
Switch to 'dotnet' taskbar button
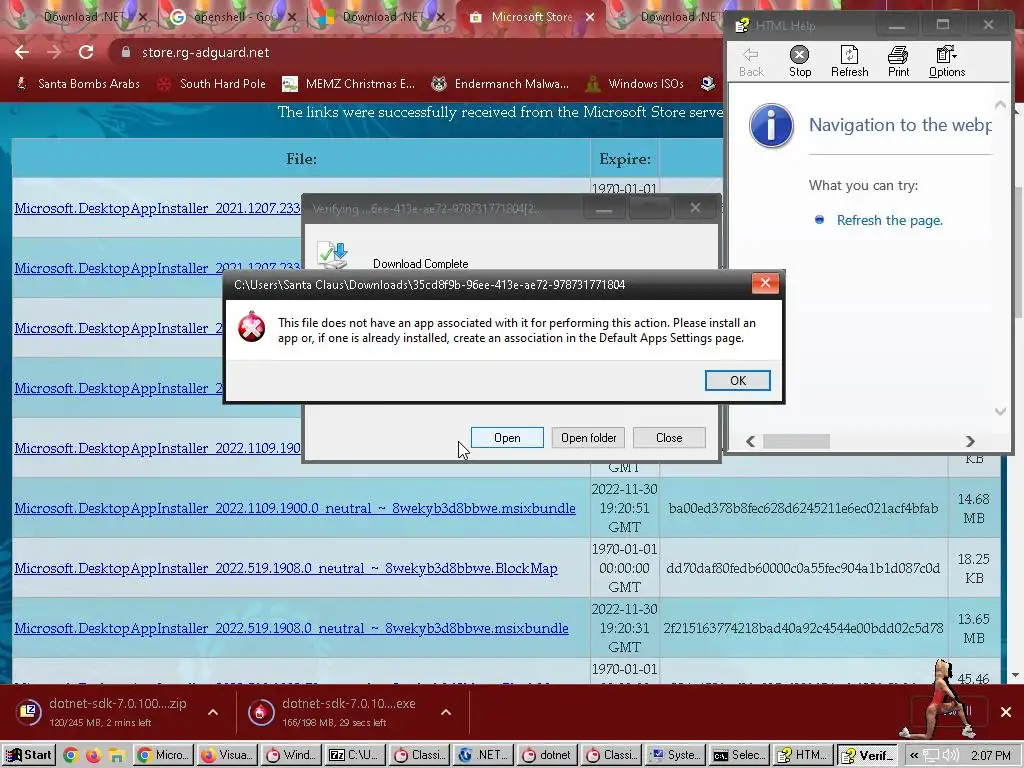tap(547, 755)
